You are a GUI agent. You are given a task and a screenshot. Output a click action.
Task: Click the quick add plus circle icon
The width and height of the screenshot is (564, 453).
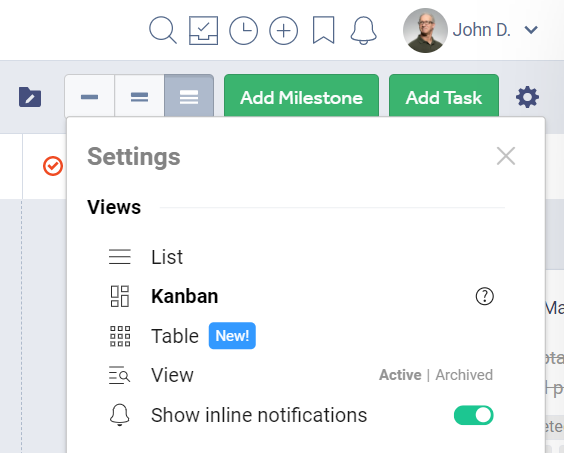click(x=283, y=31)
